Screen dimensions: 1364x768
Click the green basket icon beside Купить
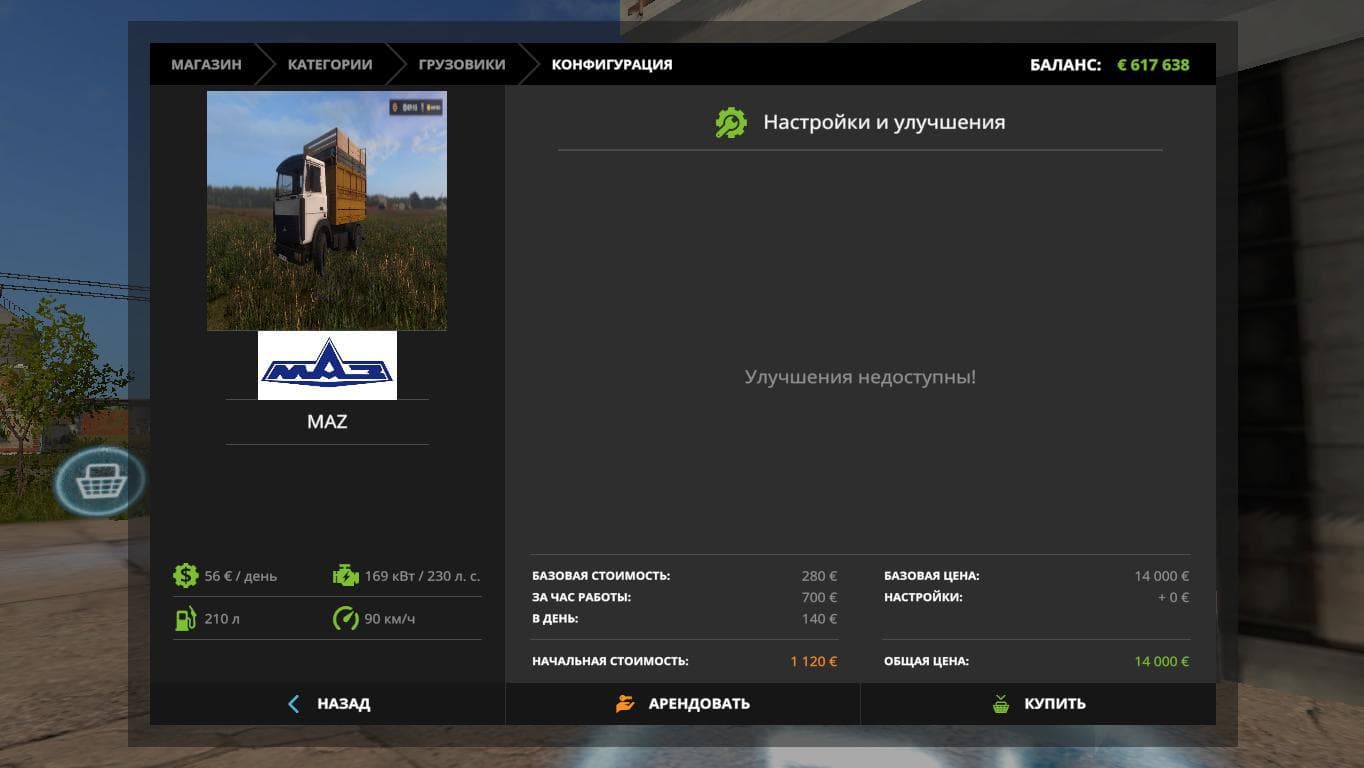(1001, 703)
